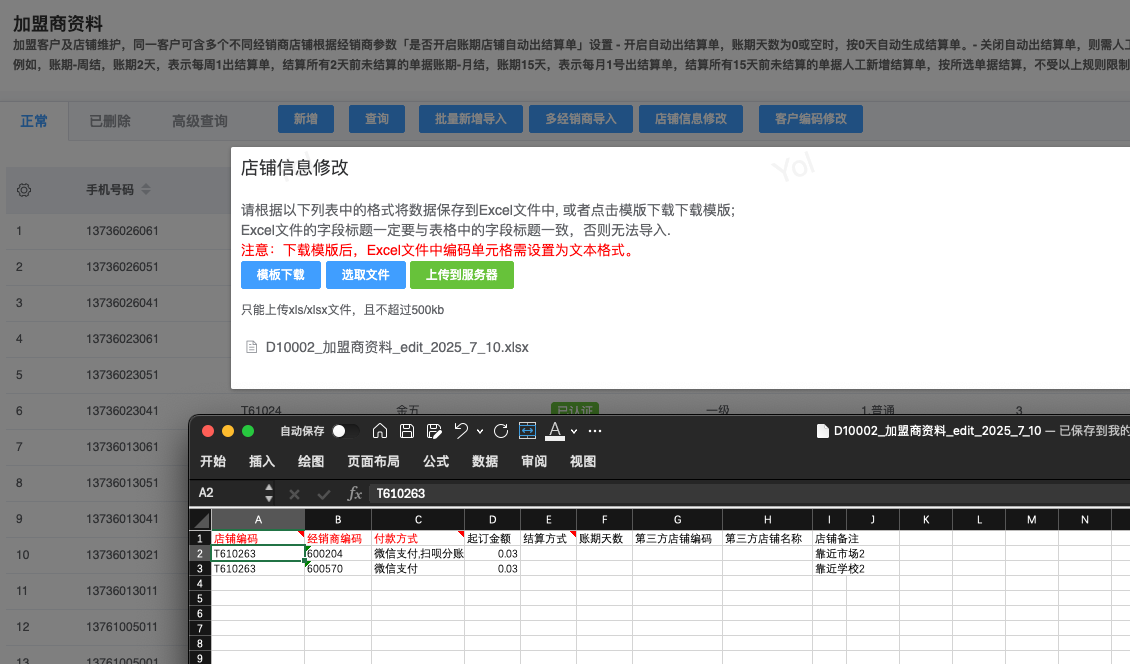Click the Save icon in Excel toolbar
1130x664 pixels.
407,431
